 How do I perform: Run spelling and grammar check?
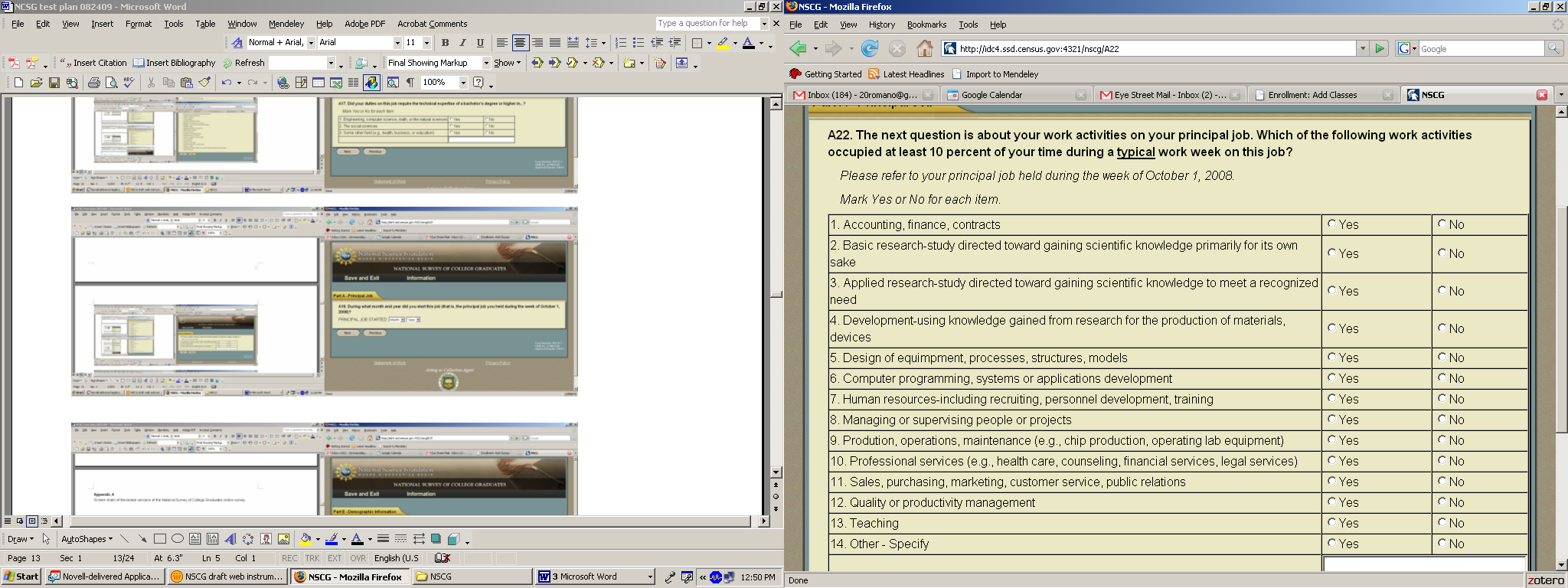click(x=129, y=83)
